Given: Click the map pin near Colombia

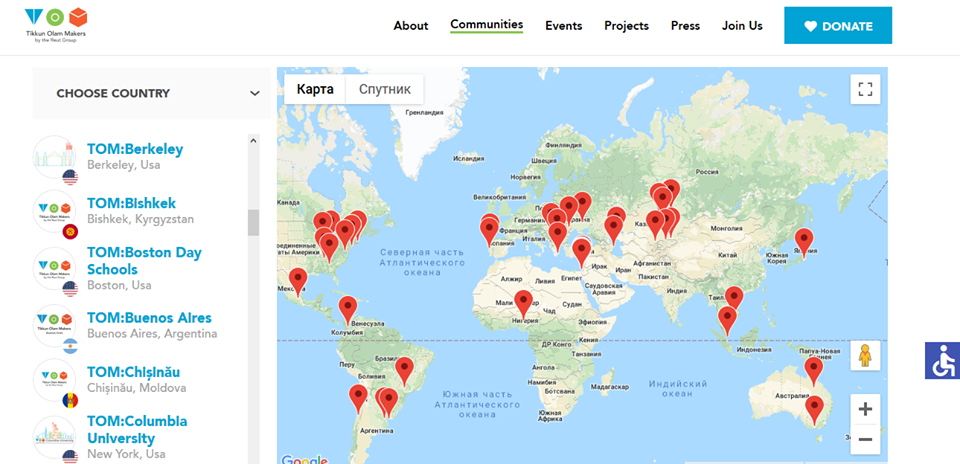Looking at the screenshot, I should click(x=348, y=310).
